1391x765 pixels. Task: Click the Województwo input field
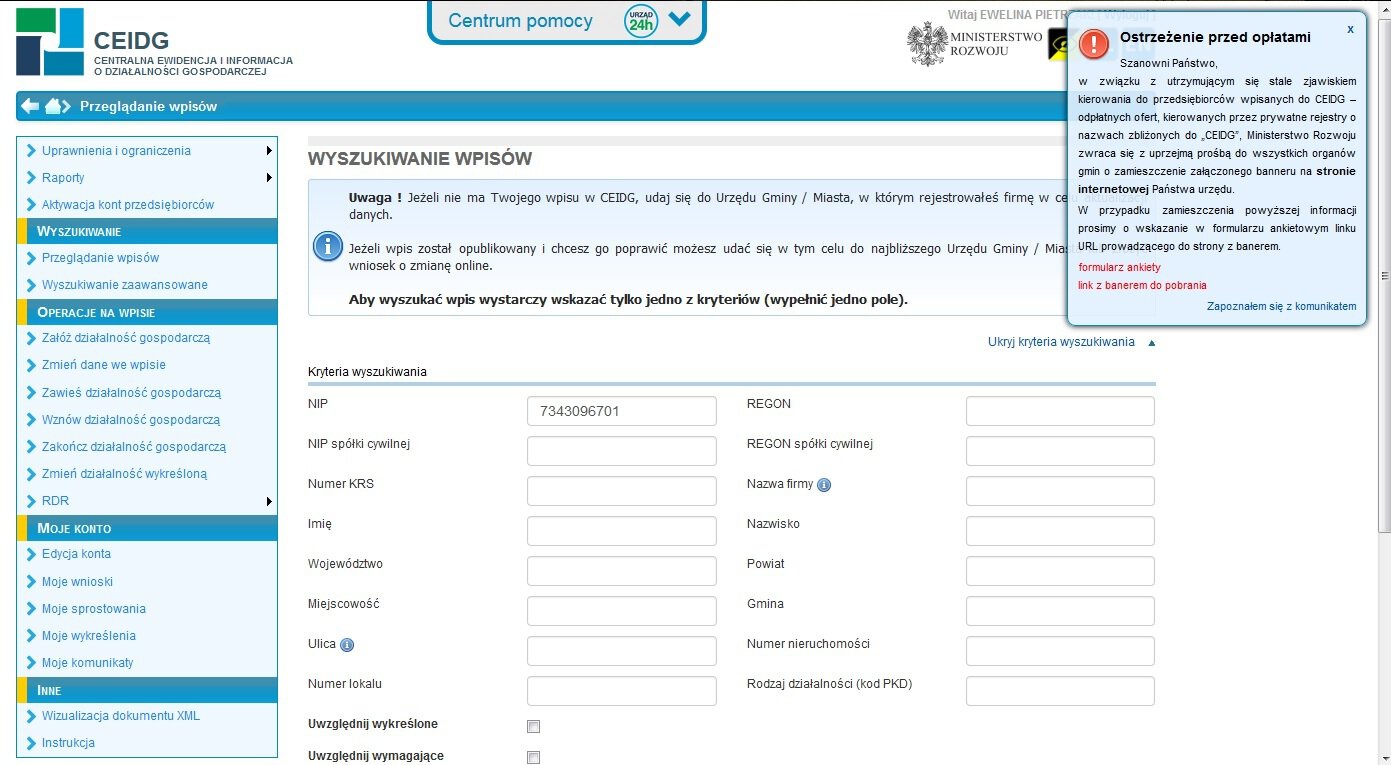point(622,571)
